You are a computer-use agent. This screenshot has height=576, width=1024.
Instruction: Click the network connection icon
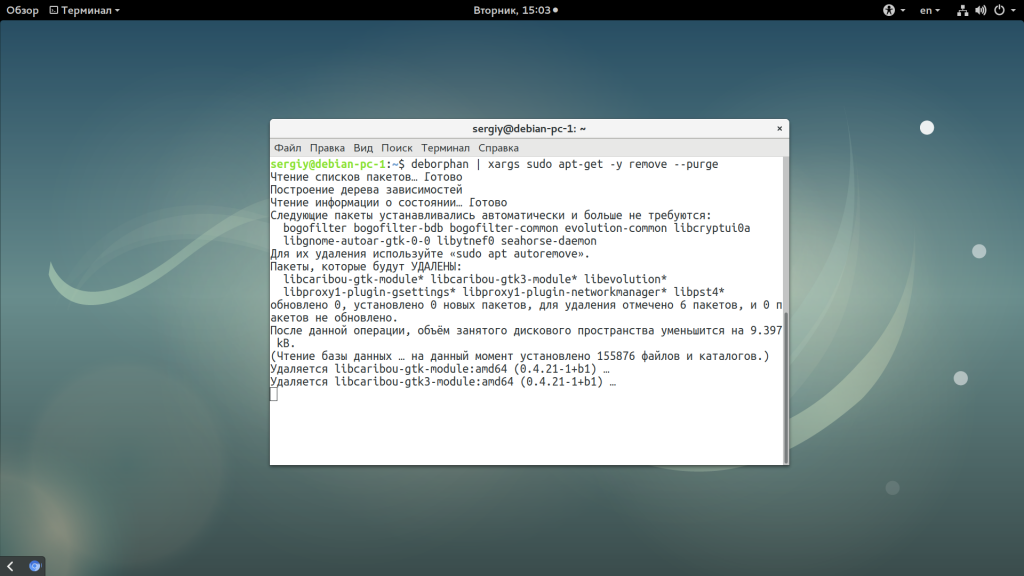pyautogui.click(x=963, y=10)
